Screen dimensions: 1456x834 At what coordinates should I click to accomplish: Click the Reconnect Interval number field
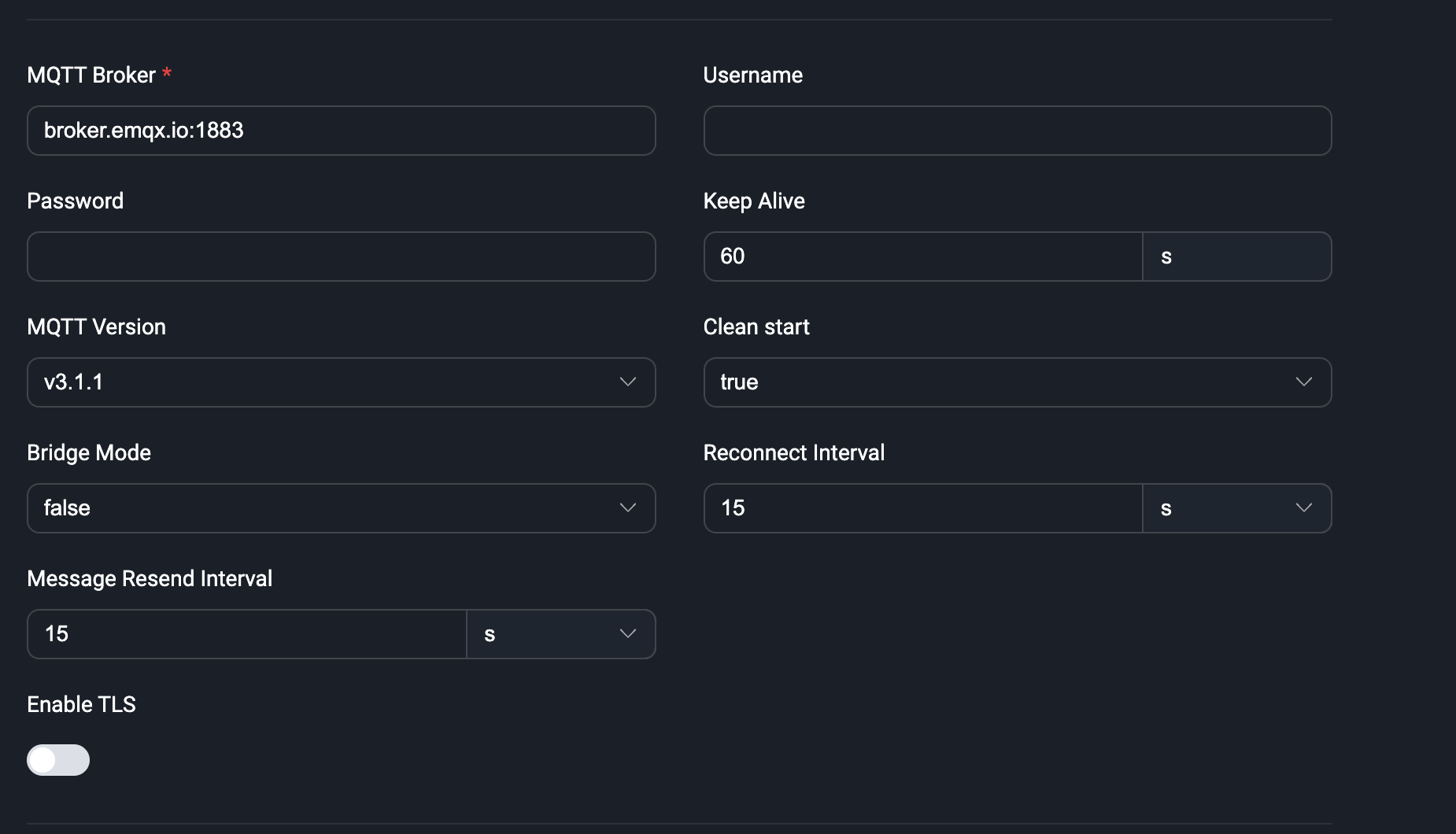click(922, 508)
